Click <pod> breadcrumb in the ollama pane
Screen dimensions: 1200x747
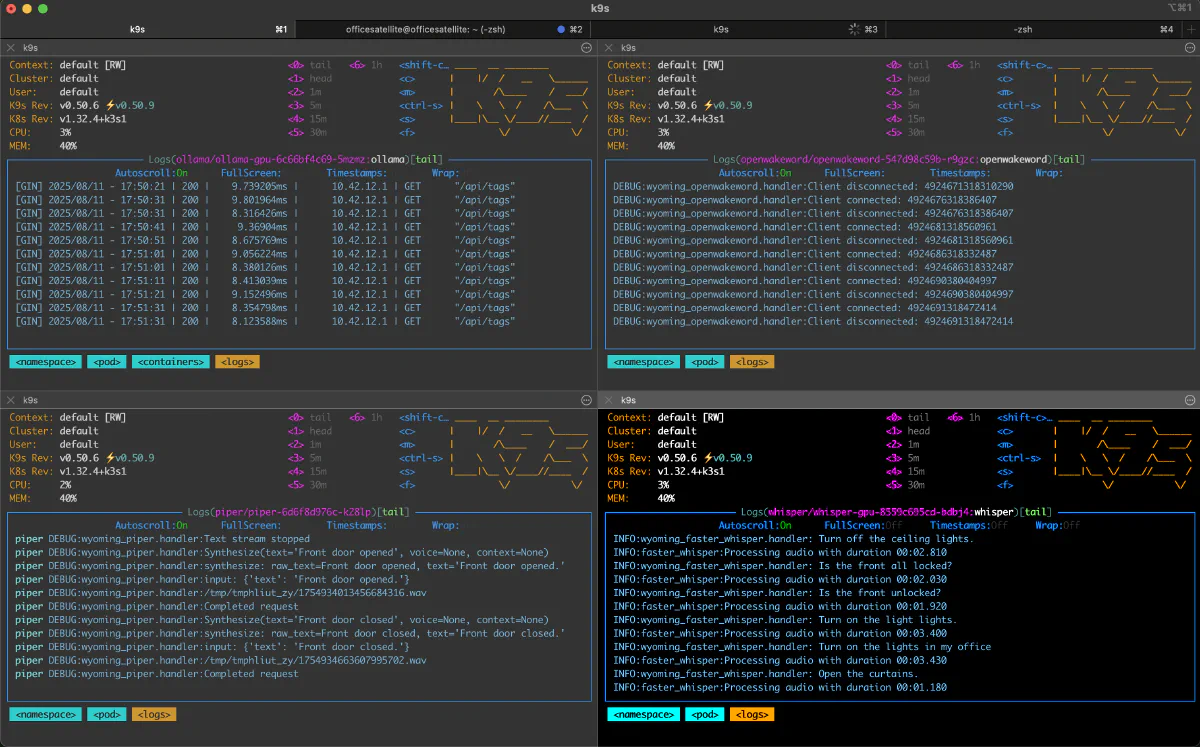107,362
